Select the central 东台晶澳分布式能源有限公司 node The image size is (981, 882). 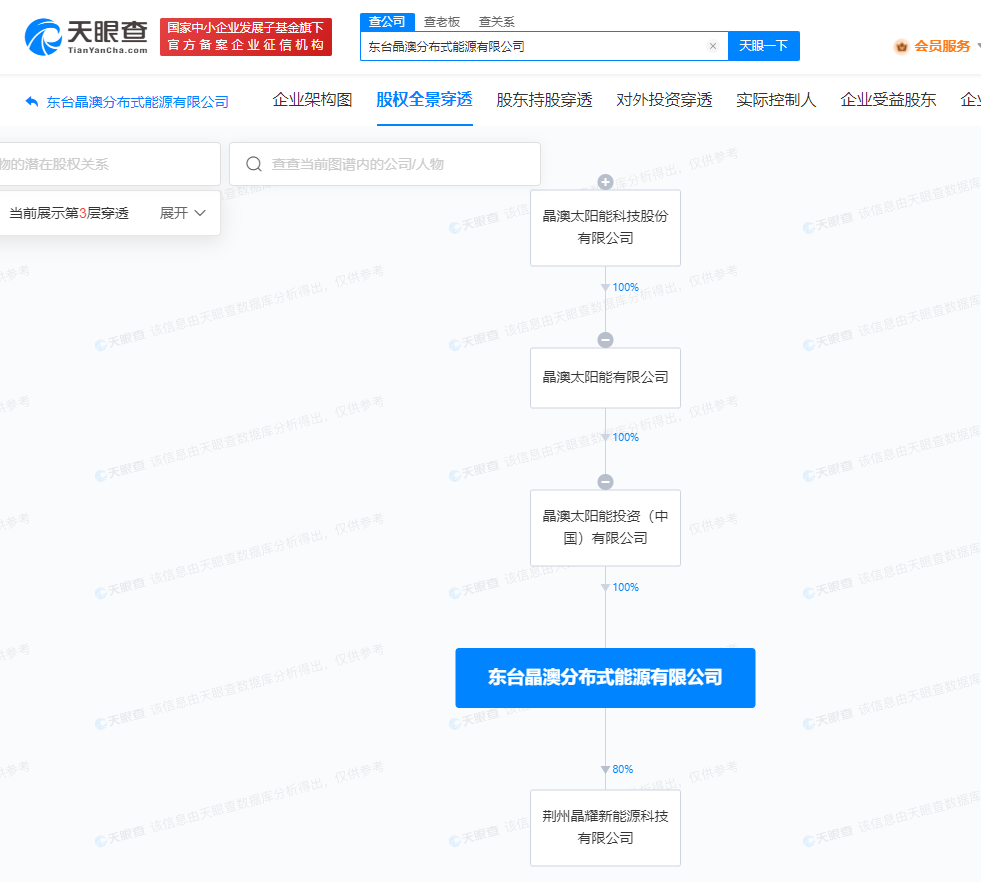[x=605, y=678]
